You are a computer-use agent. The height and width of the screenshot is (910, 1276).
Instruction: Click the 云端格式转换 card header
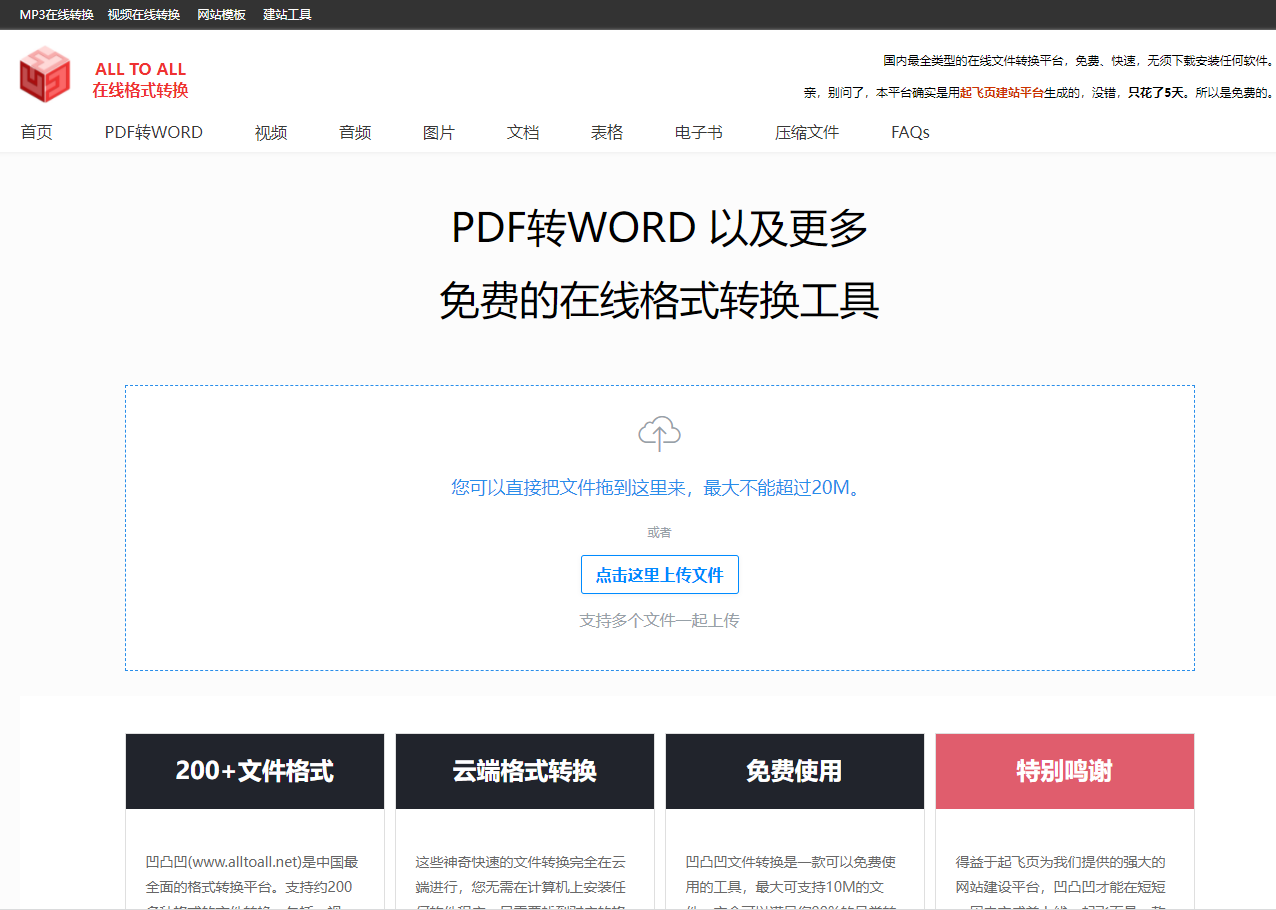525,771
